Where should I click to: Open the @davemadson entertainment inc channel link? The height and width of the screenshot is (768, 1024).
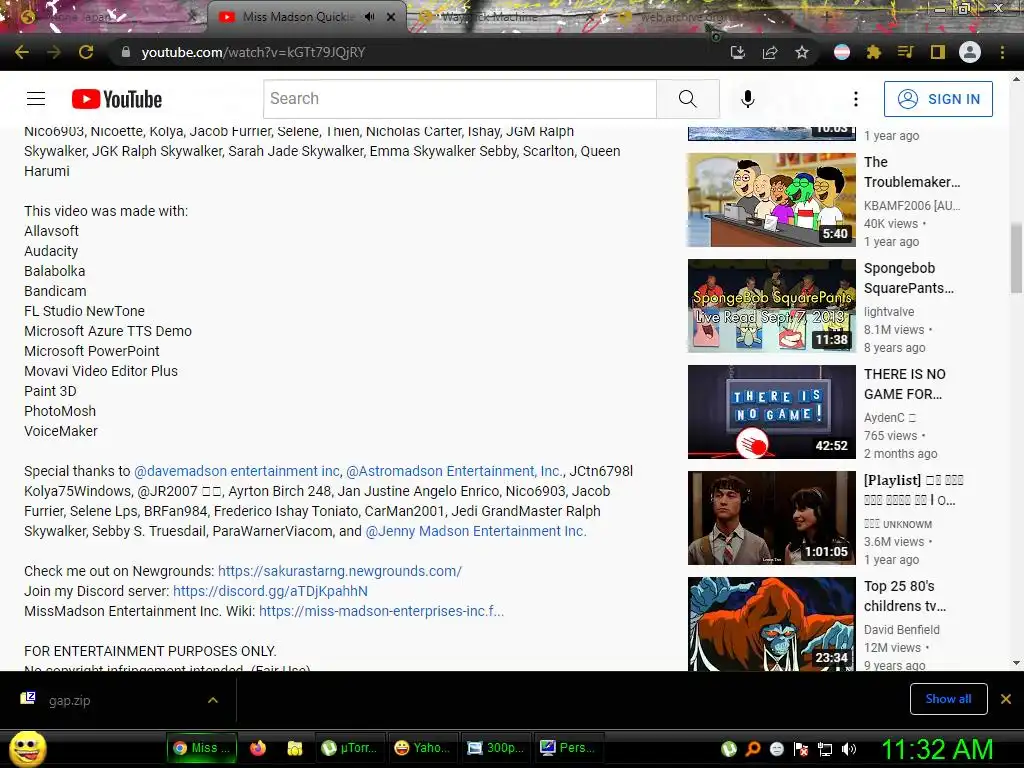pos(237,471)
